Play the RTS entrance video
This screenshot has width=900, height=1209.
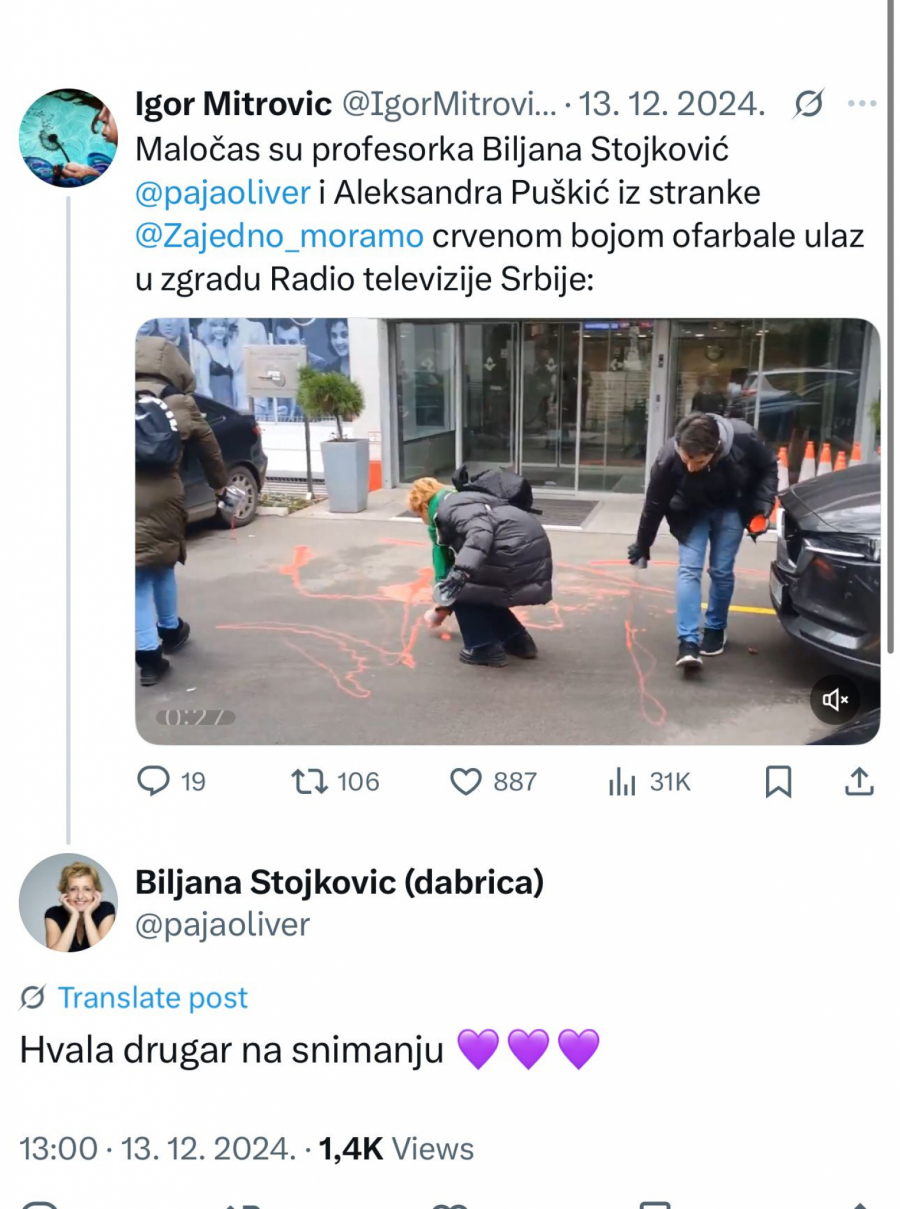coord(508,531)
